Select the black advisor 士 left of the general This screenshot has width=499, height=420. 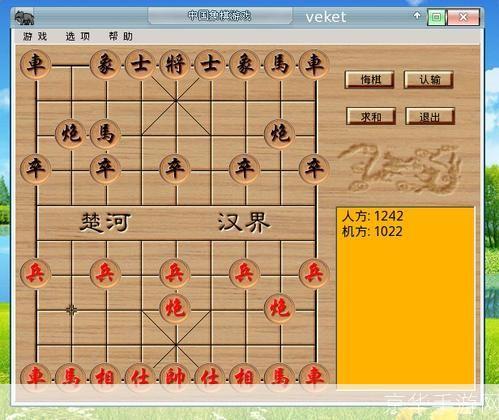coord(140,64)
